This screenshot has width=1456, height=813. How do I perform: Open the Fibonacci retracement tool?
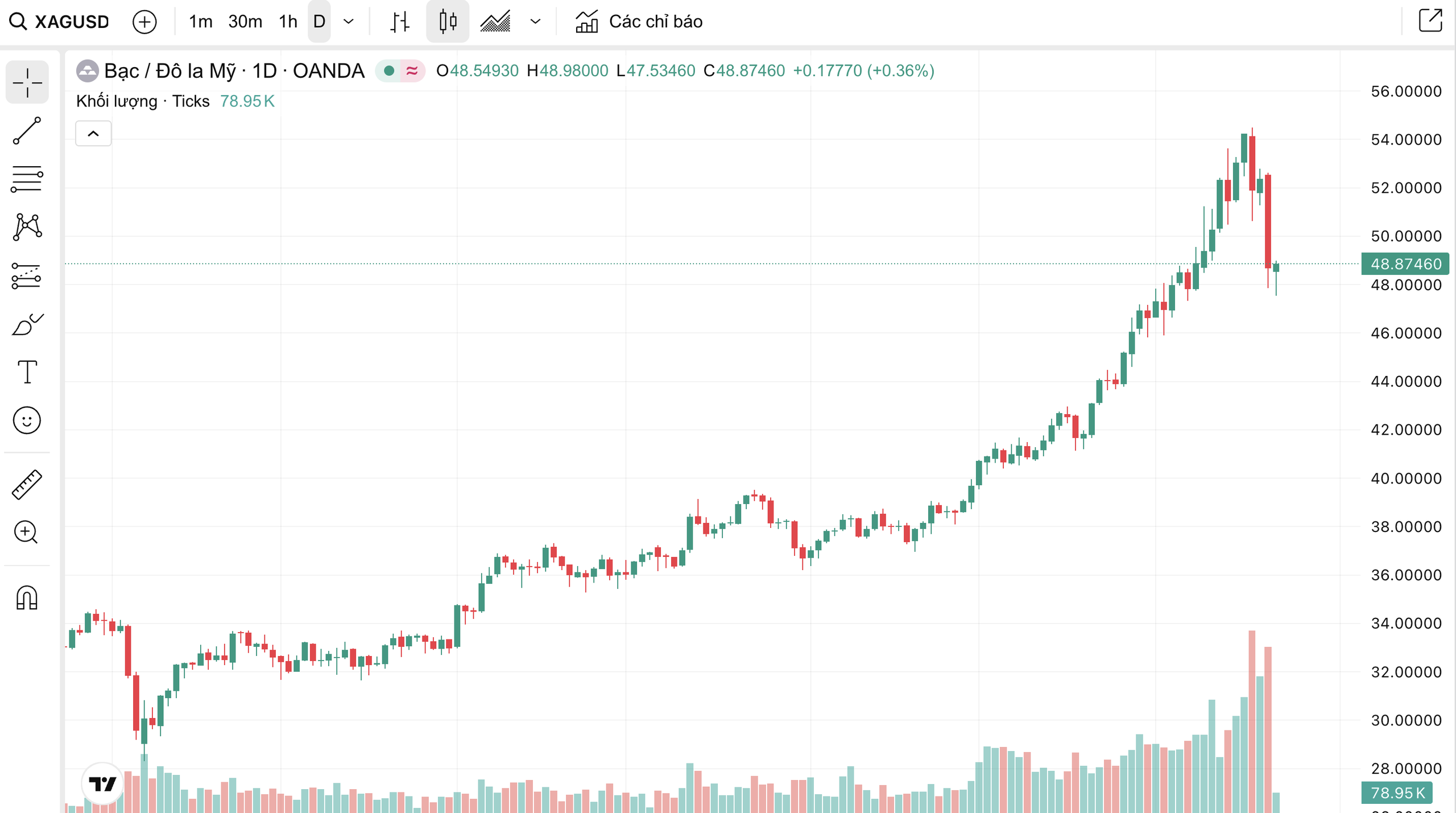pyautogui.click(x=27, y=179)
